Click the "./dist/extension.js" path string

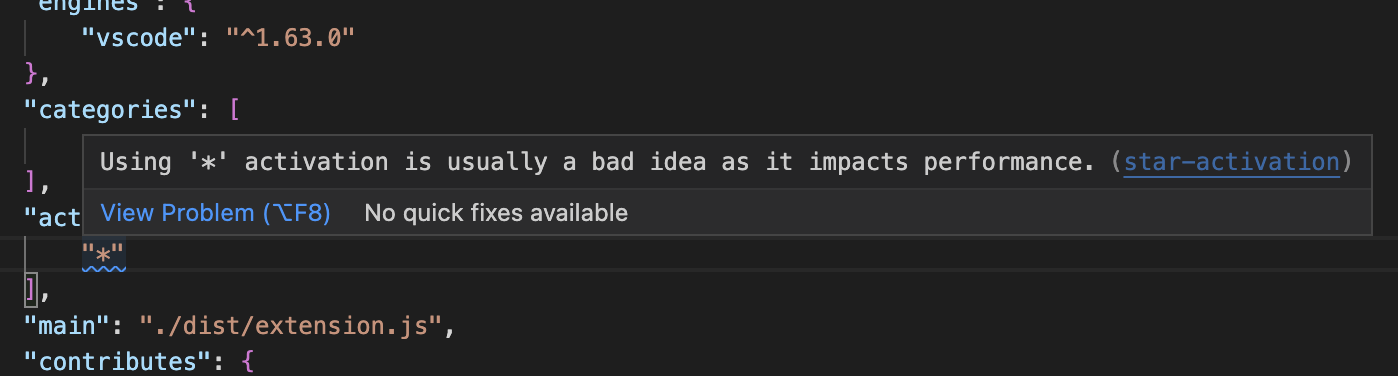tap(290, 326)
